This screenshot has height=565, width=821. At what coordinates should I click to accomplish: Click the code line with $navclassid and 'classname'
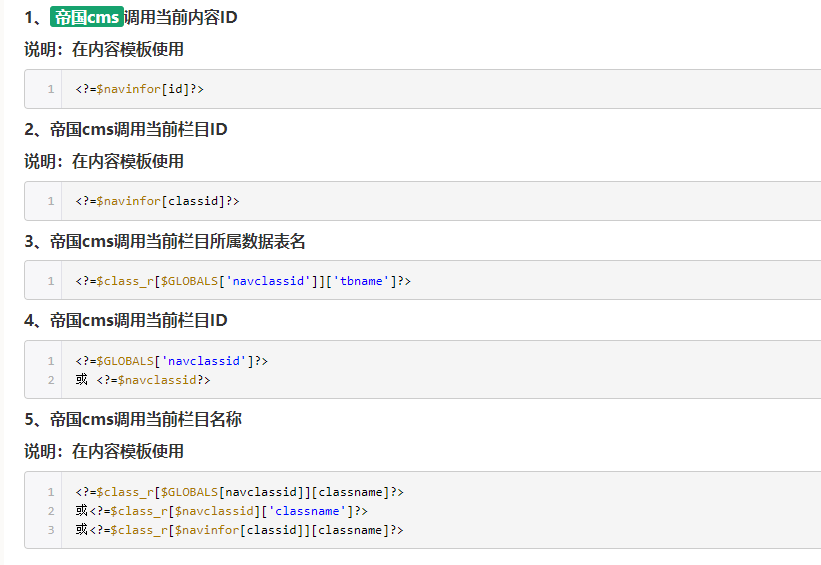(222, 511)
